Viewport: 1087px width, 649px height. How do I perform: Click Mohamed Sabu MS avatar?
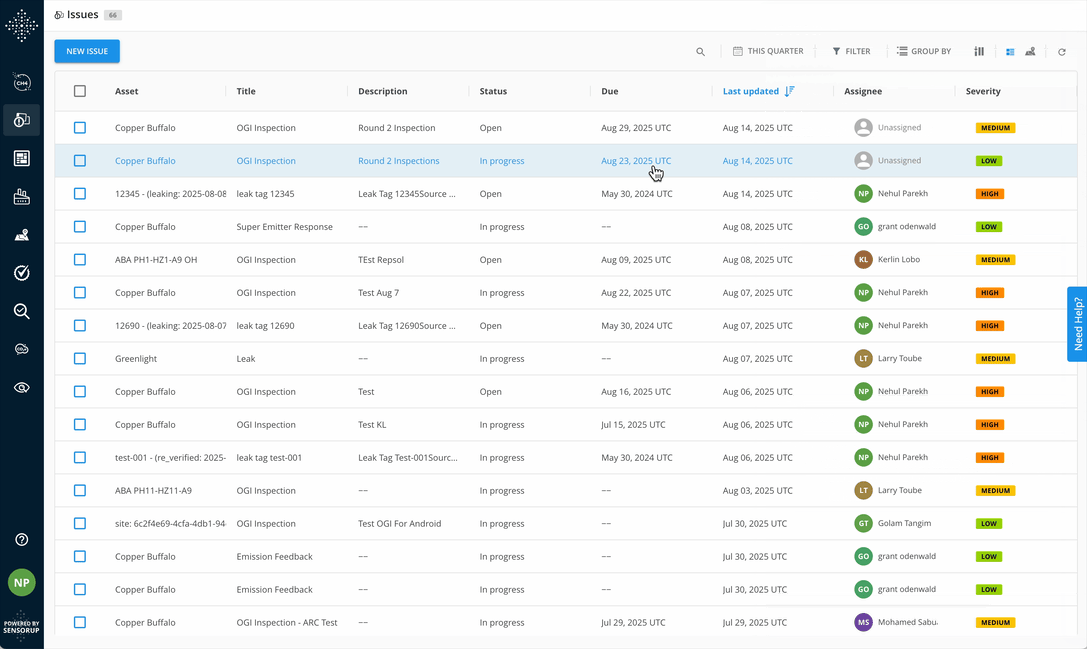coord(863,622)
